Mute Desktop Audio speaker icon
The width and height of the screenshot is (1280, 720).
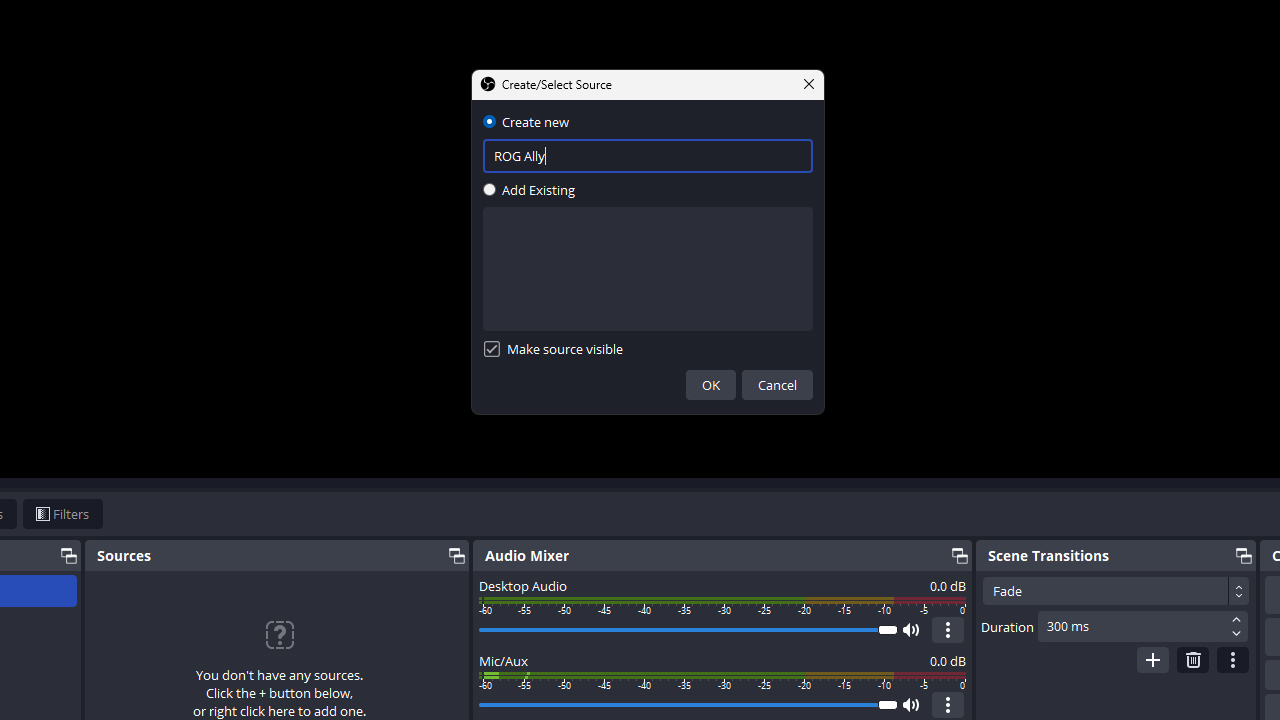911,630
